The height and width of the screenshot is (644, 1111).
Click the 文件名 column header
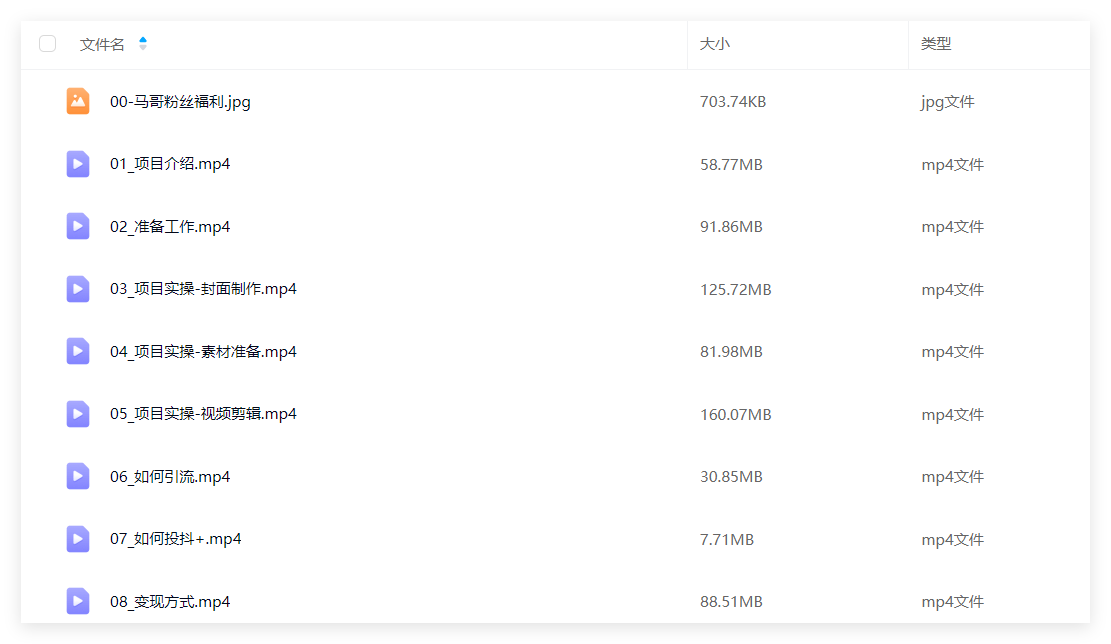click(x=102, y=44)
